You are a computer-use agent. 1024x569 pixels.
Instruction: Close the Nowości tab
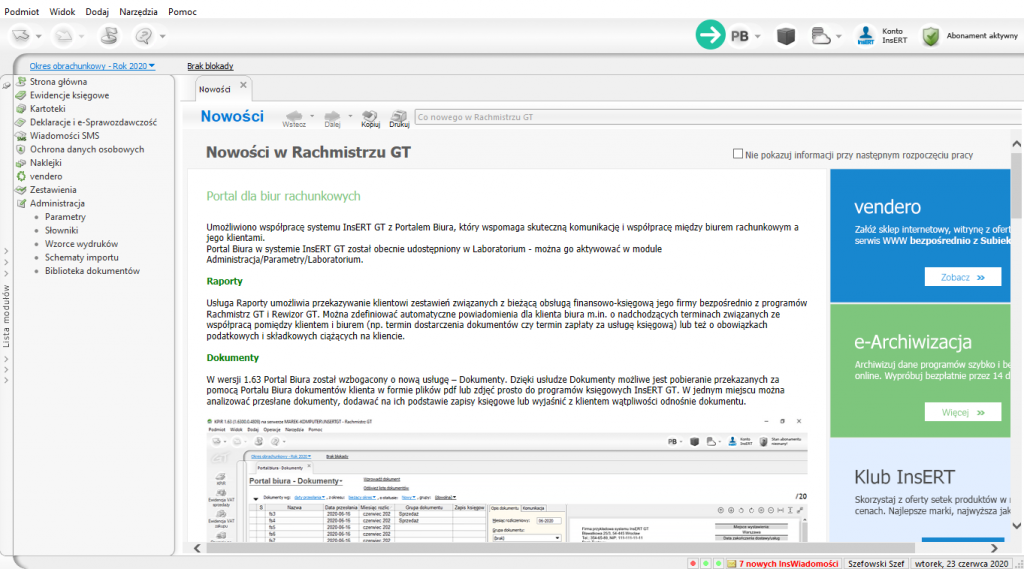(x=243, y=85)
